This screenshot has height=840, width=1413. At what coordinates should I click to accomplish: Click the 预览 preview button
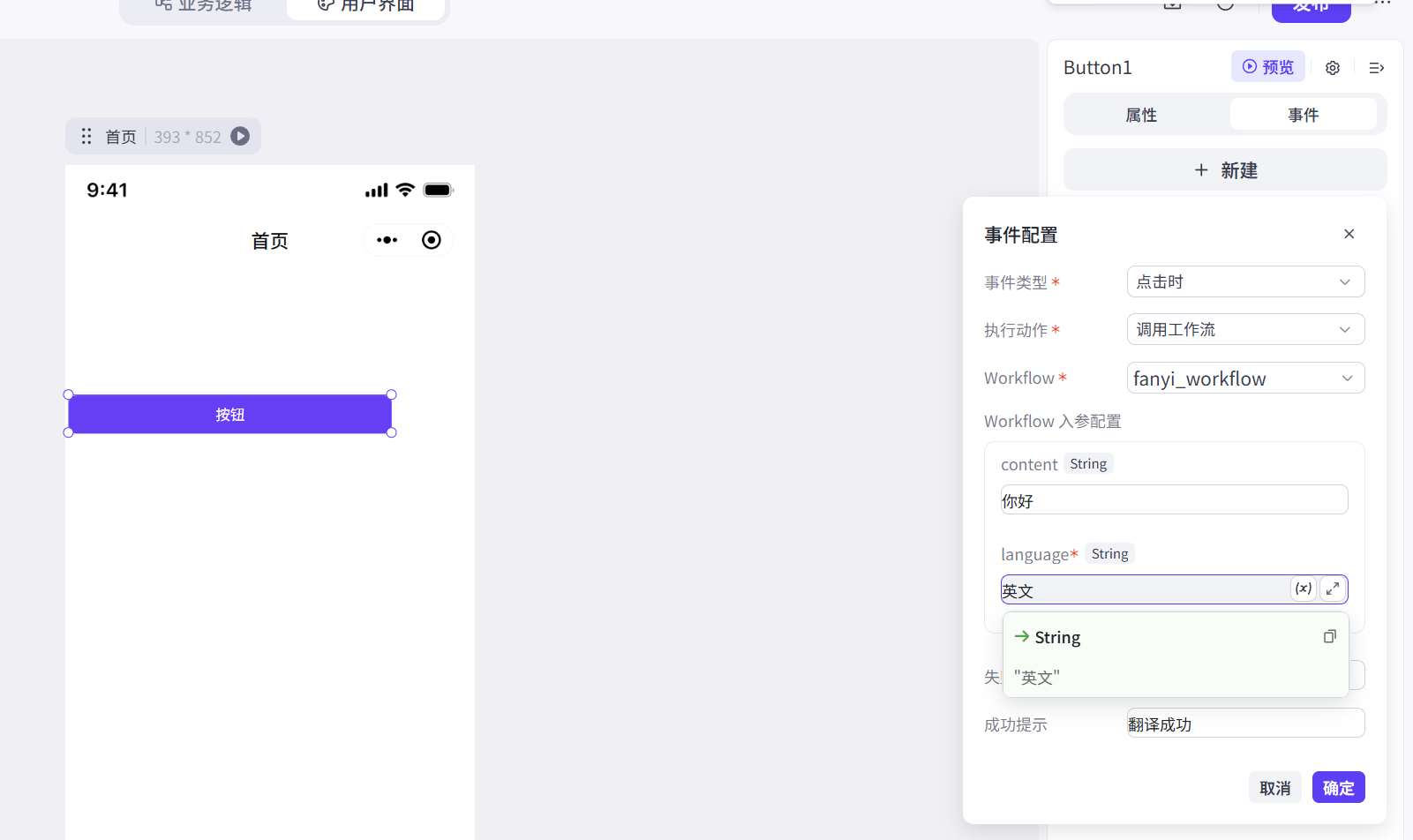(x=1267, y=66)
